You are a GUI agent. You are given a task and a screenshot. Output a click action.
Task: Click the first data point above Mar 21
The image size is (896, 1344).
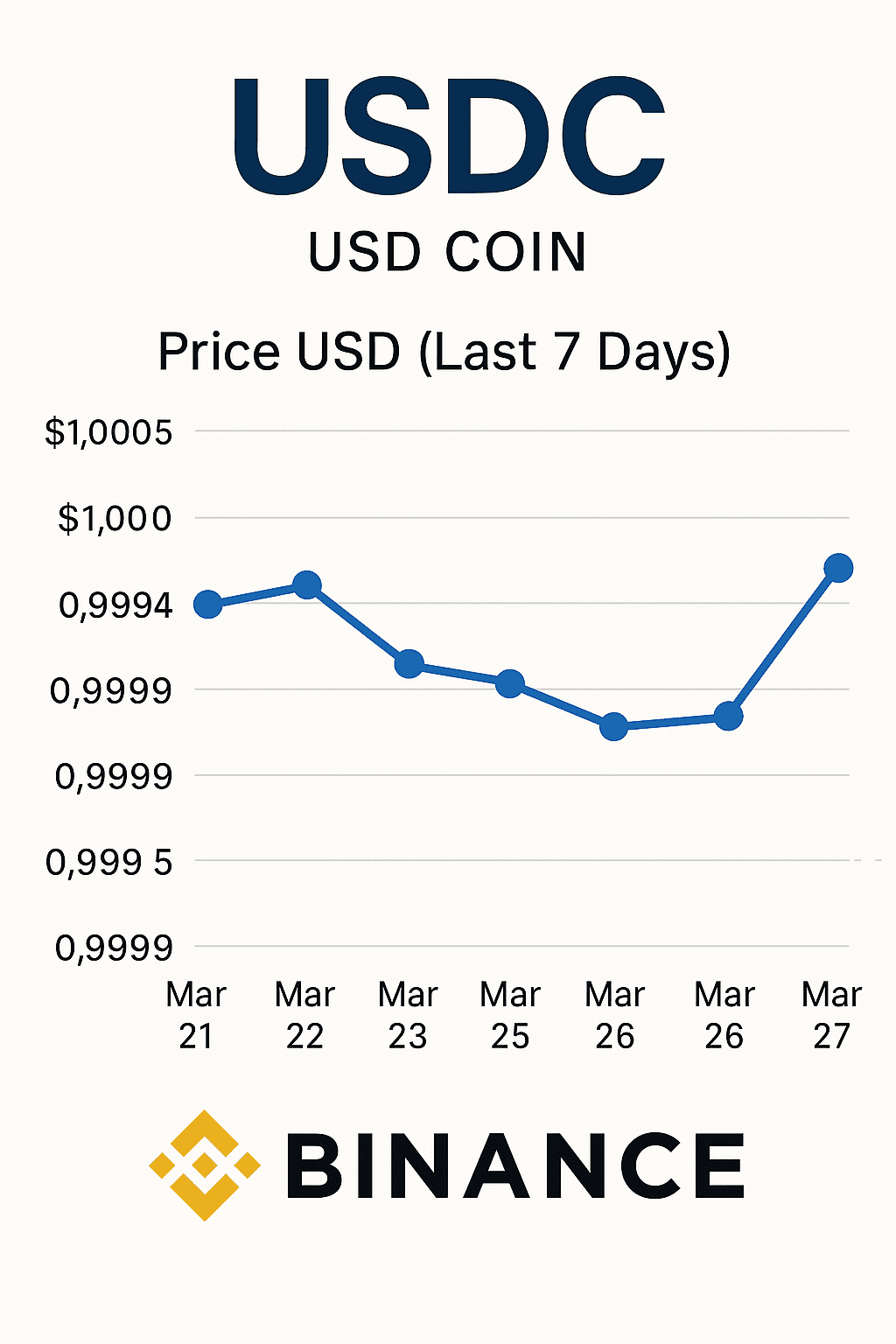pos(207,604)
